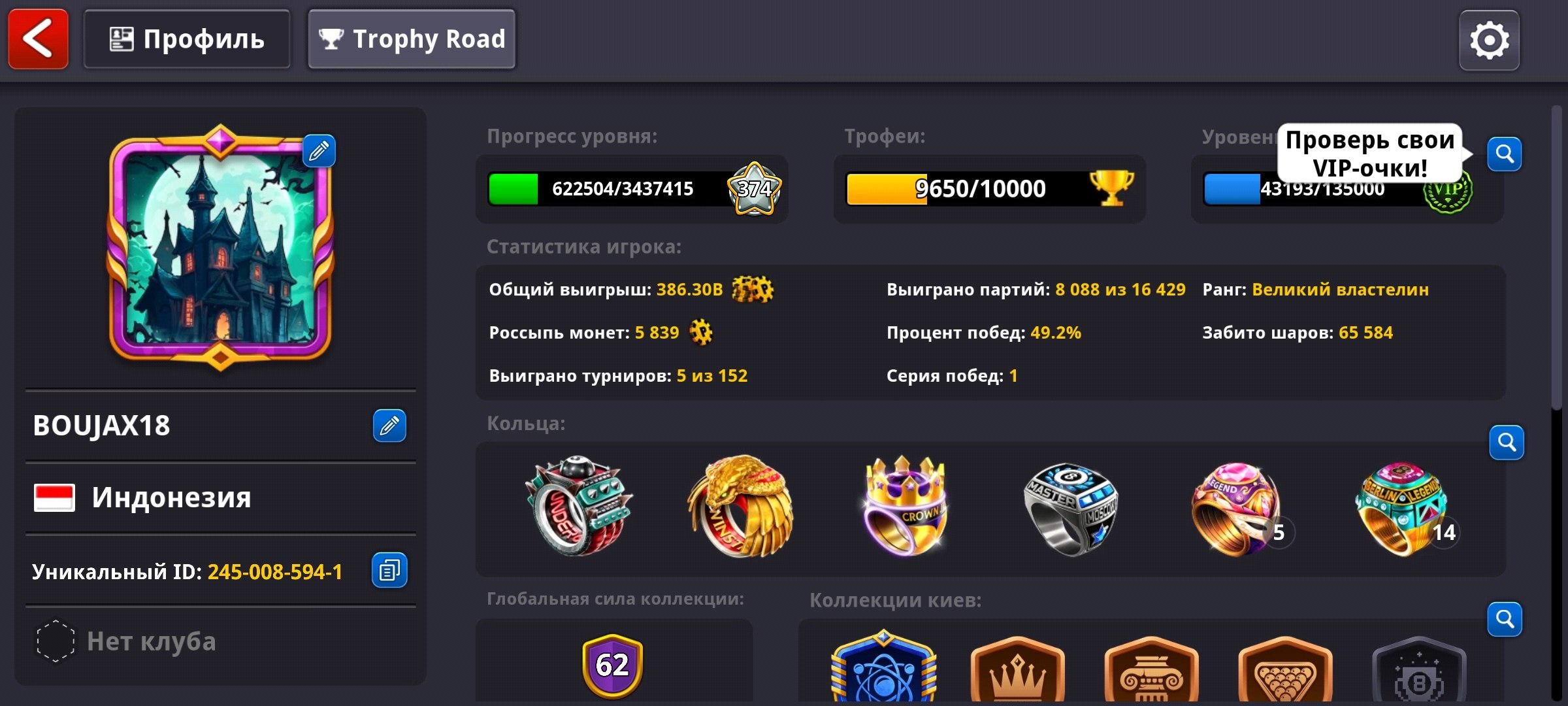Click the Индонезия country row
Screen dimensions: 1568x706
(x=220, y=497)
